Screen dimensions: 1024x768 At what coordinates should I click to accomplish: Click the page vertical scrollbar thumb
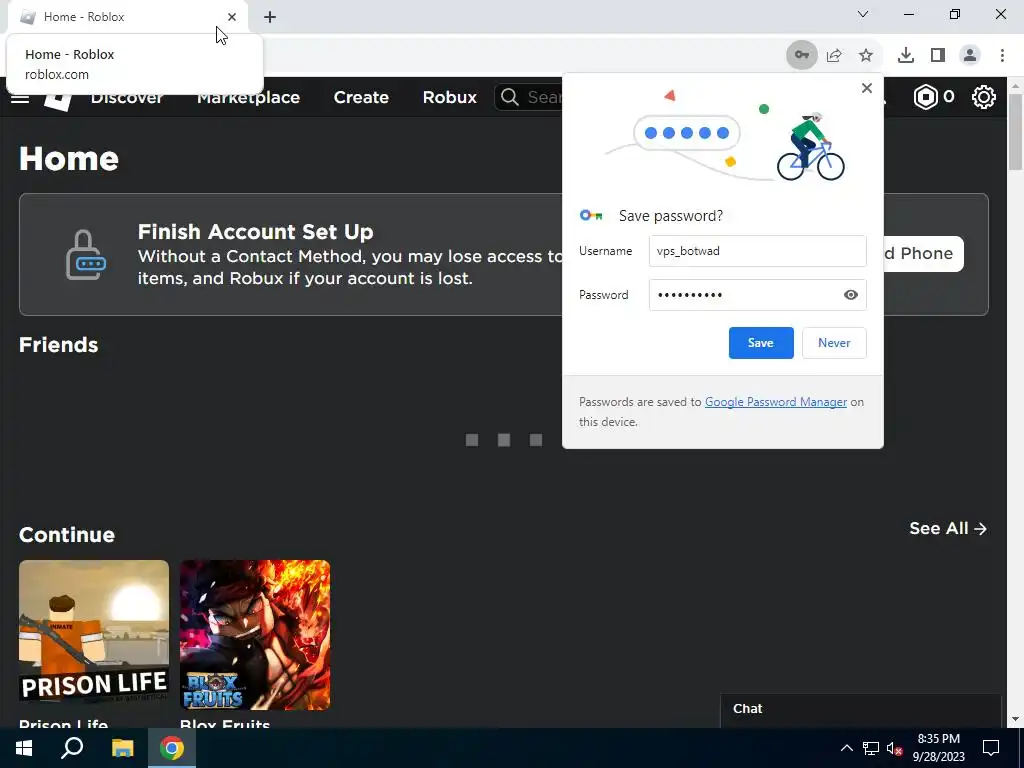1016,132
